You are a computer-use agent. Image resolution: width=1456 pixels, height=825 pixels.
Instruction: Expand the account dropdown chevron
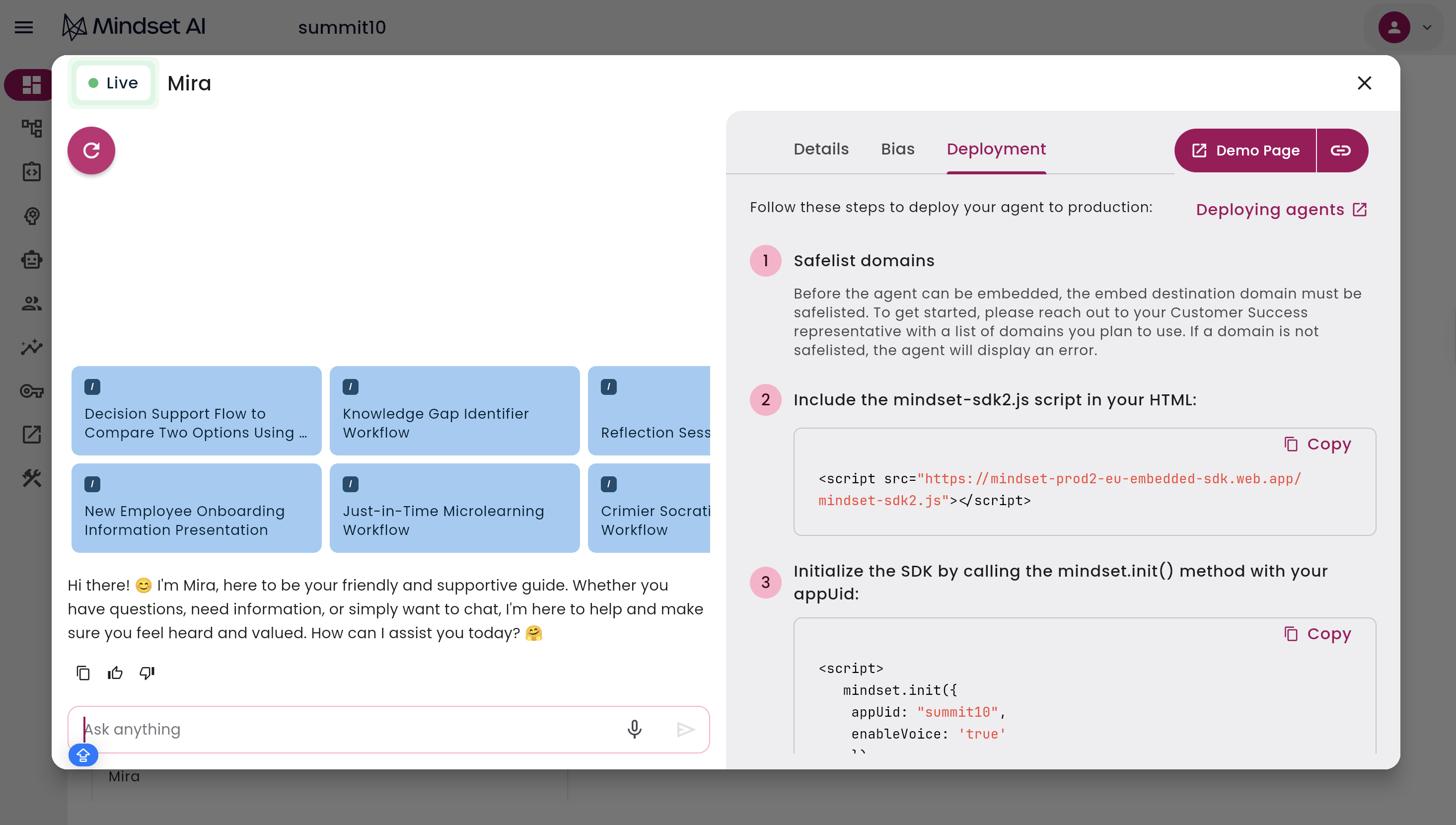click(1427, 27)
